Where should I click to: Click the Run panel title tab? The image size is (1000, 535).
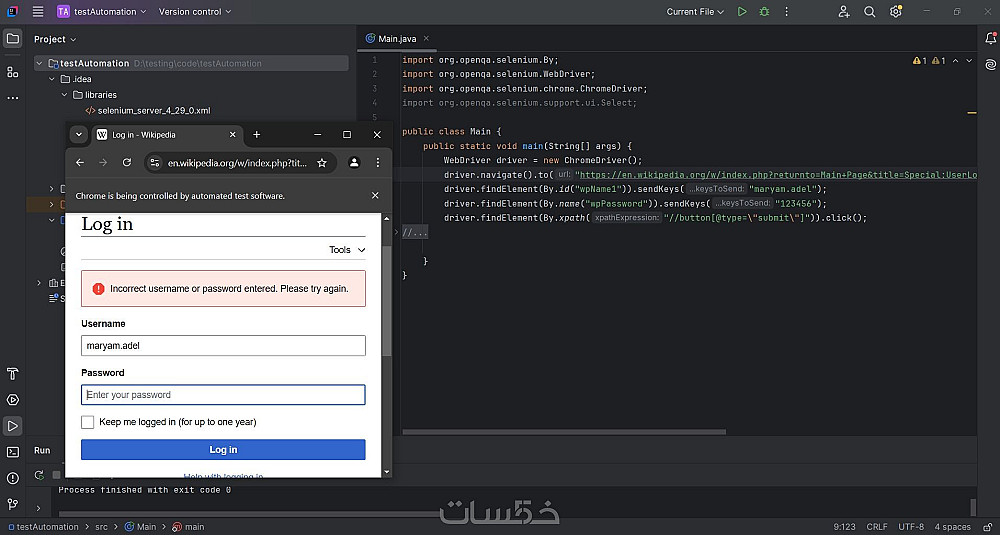tap(42, 450)
